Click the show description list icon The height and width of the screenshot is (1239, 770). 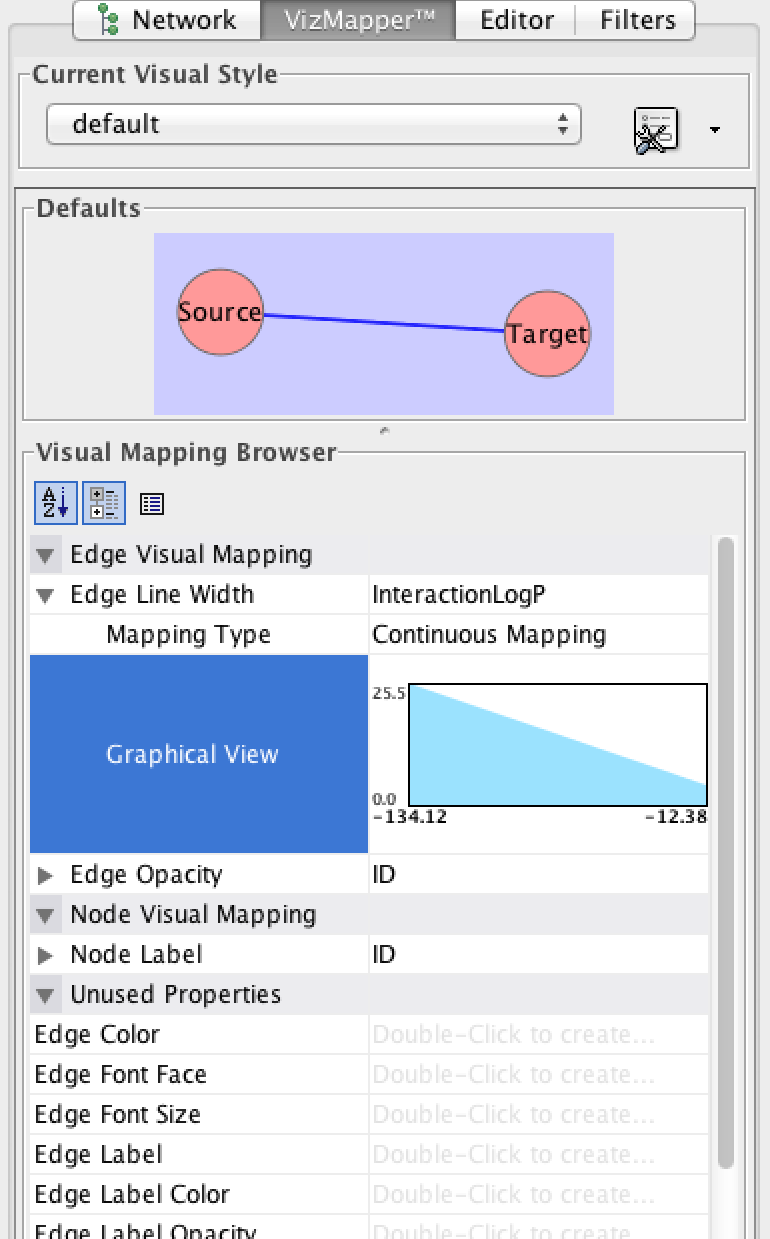(x=152, y=504)
